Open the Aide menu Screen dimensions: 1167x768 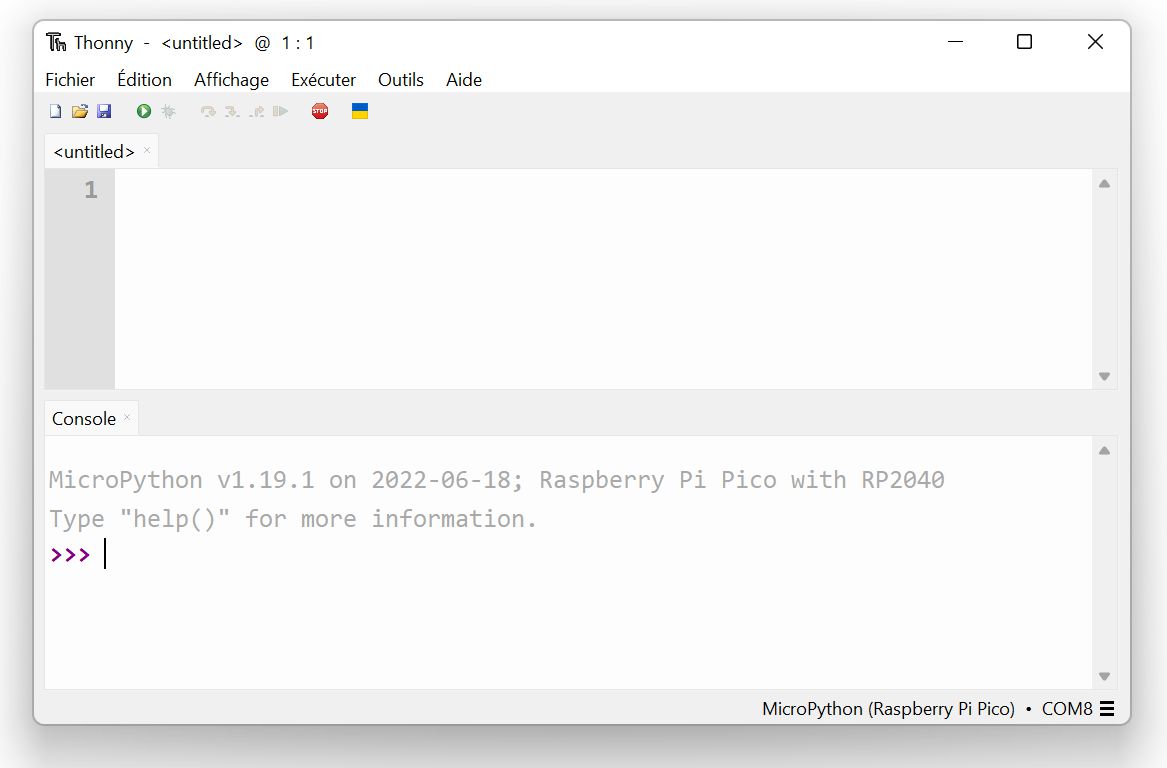(464, 80)
